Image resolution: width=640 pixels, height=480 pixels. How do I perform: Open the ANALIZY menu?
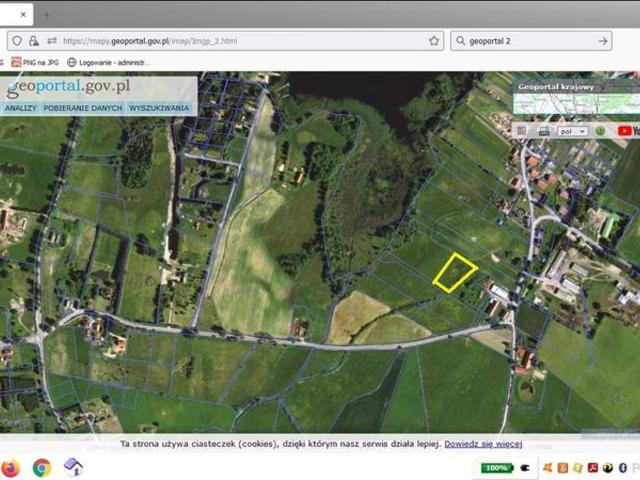tap(20, 108)
